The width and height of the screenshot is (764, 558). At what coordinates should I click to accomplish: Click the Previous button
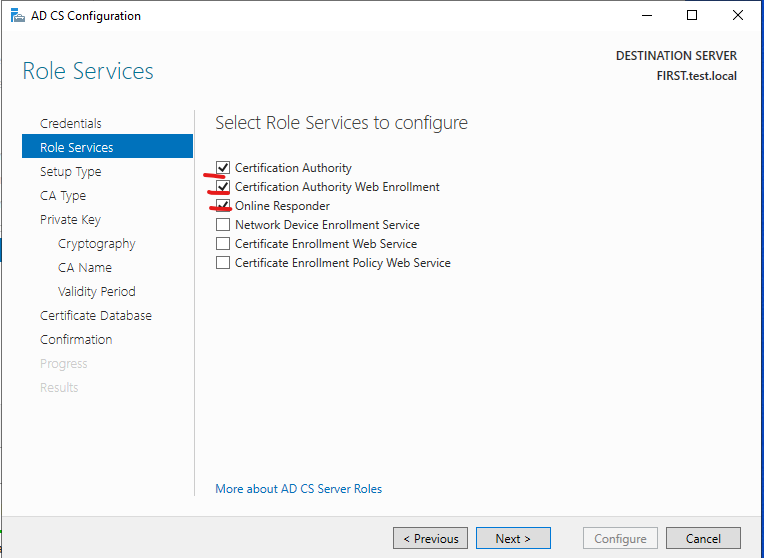430,538
